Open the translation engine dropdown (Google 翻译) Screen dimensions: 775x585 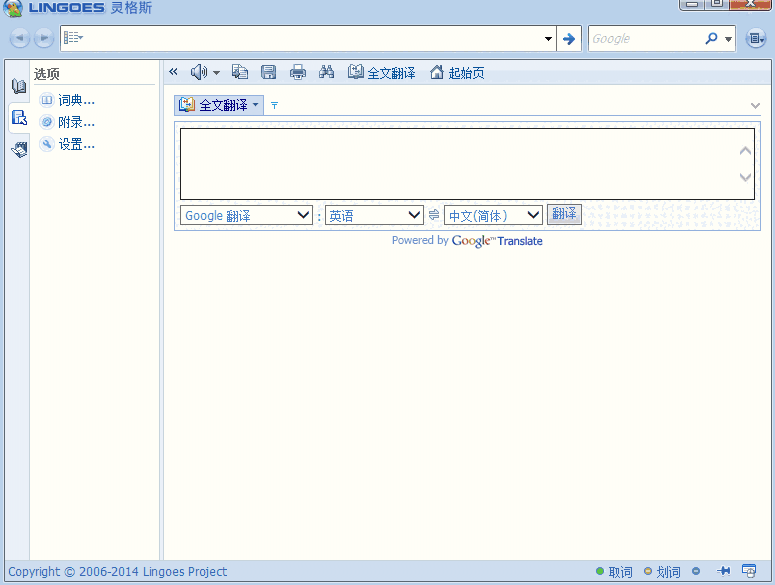click(246, 215)
